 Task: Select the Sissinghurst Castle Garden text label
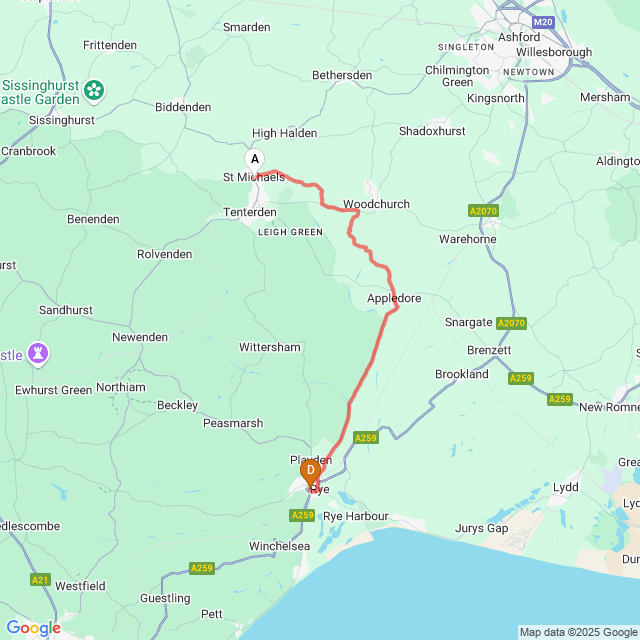40,92
